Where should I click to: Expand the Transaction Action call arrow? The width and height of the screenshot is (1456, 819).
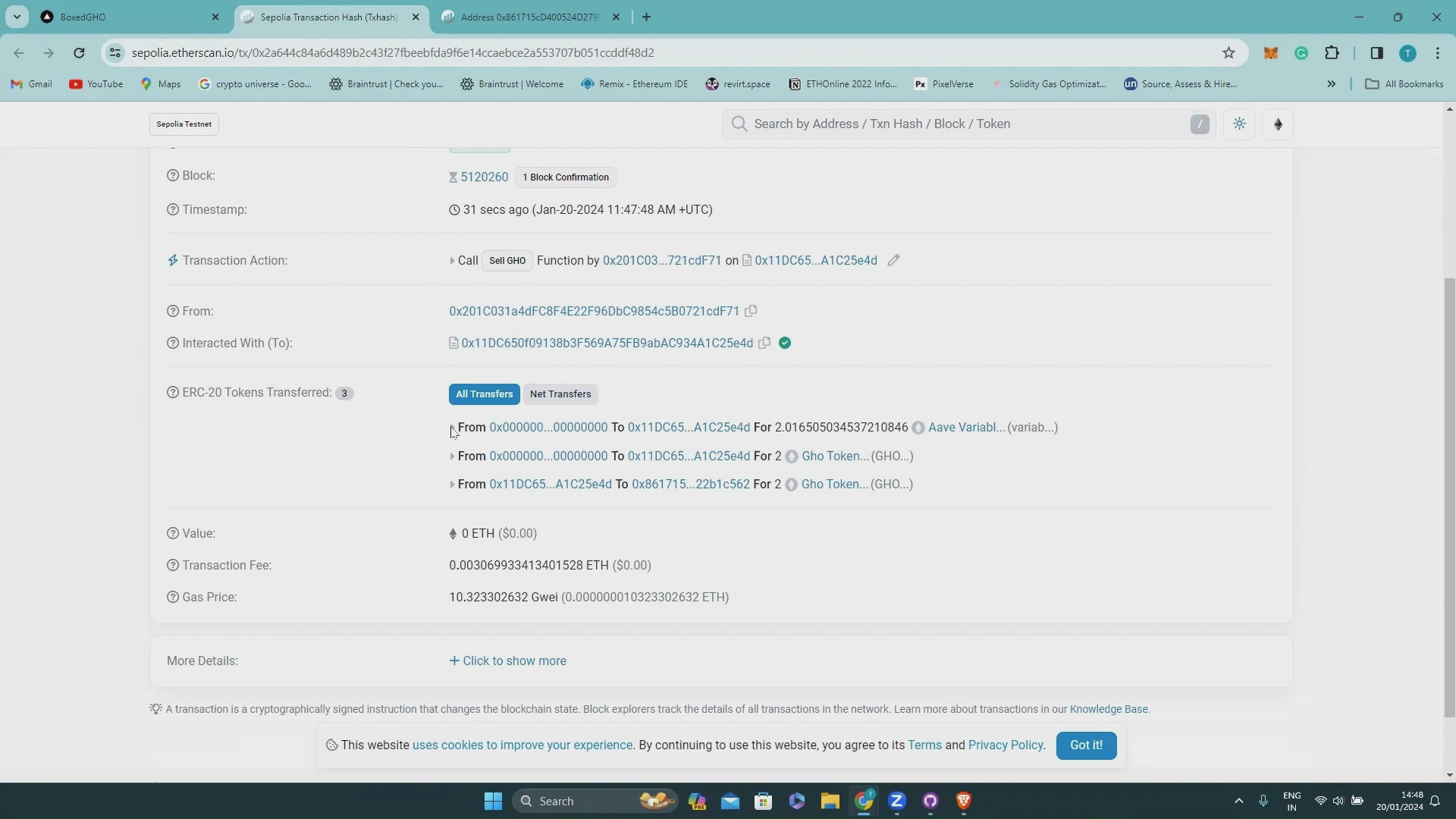tap(452, 261)
